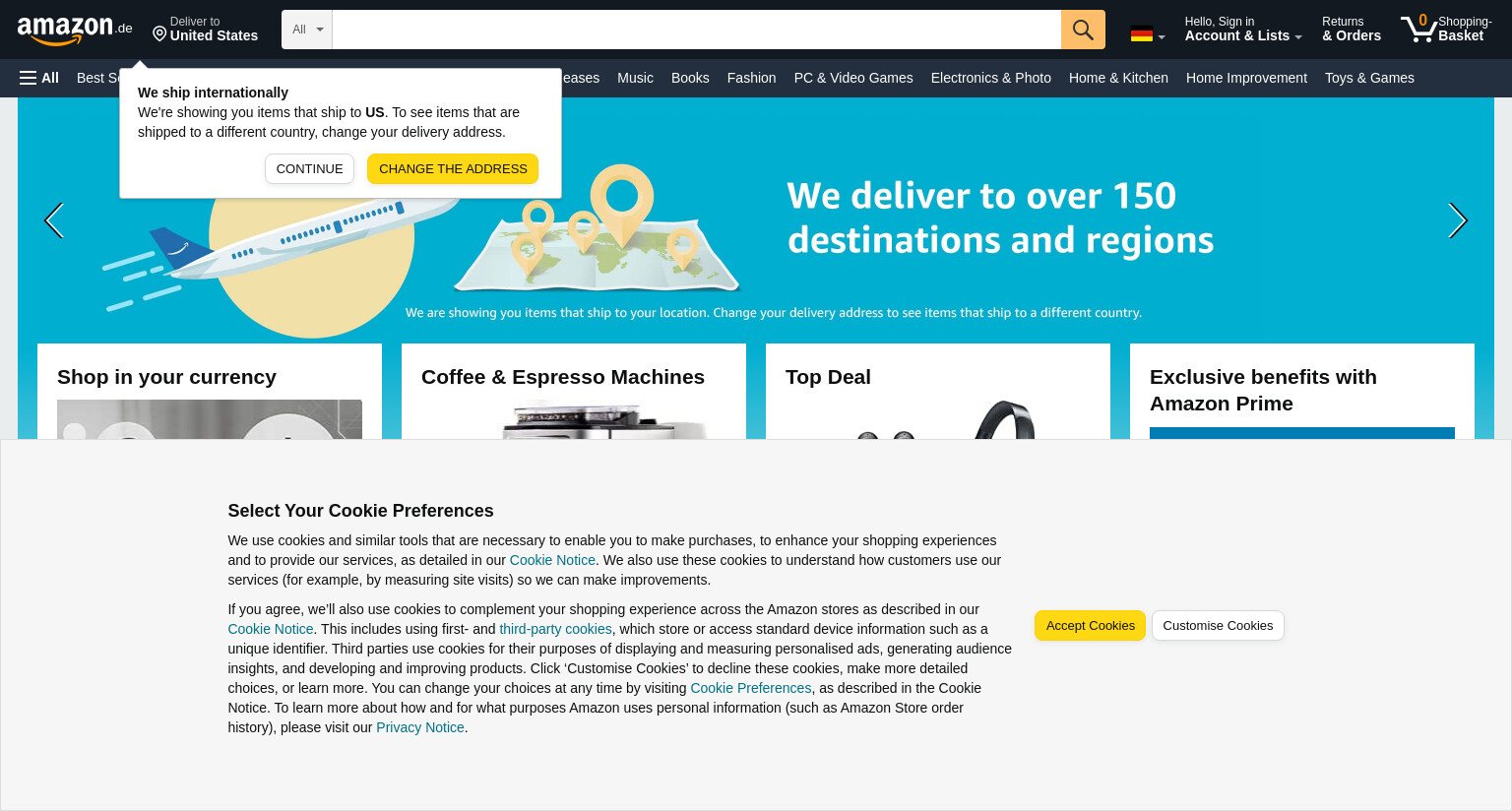Click the Amazon.de logo
The image size is (1512, 811).
(x=75, y=30)
